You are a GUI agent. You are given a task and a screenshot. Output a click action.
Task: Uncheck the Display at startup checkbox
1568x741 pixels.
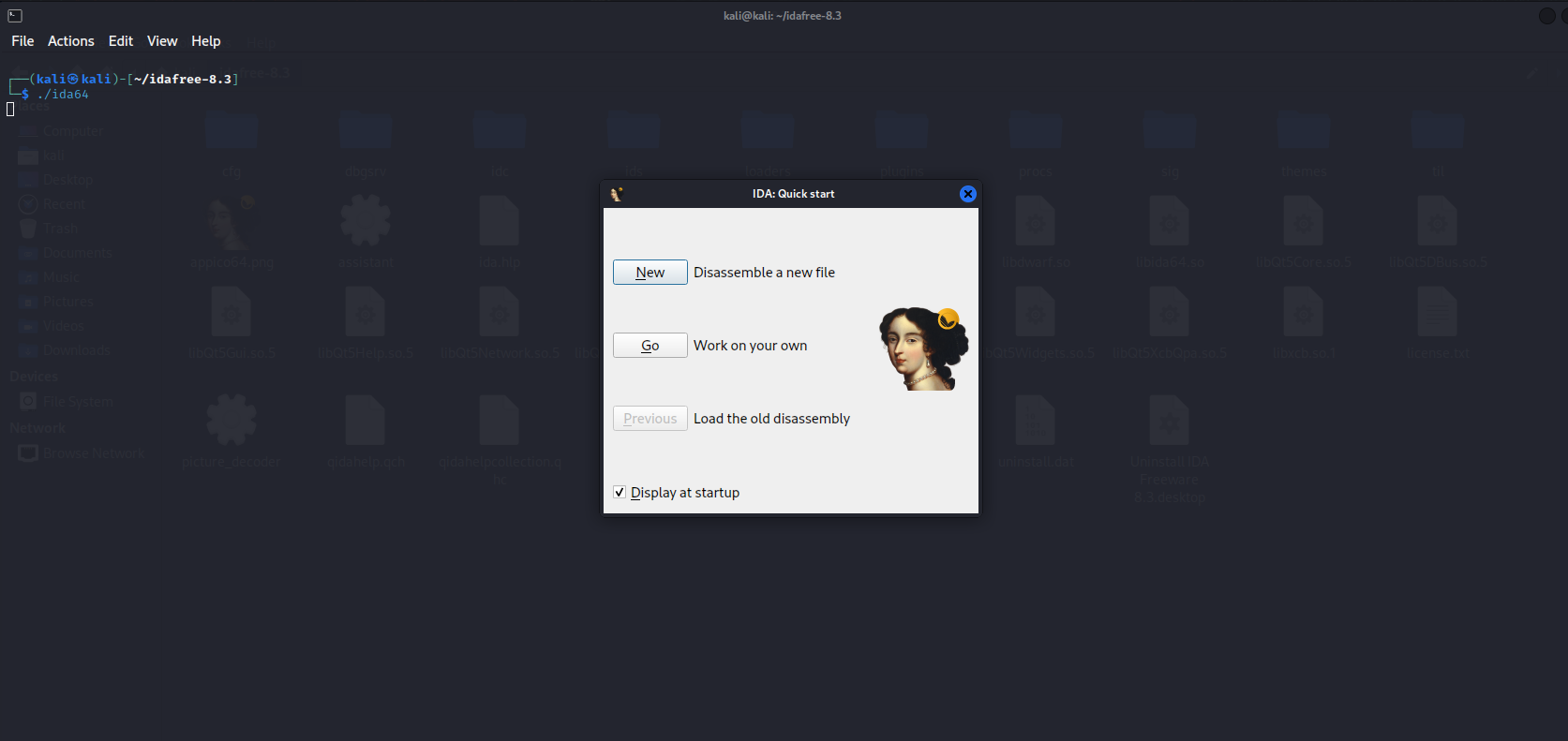pos(620,493)
